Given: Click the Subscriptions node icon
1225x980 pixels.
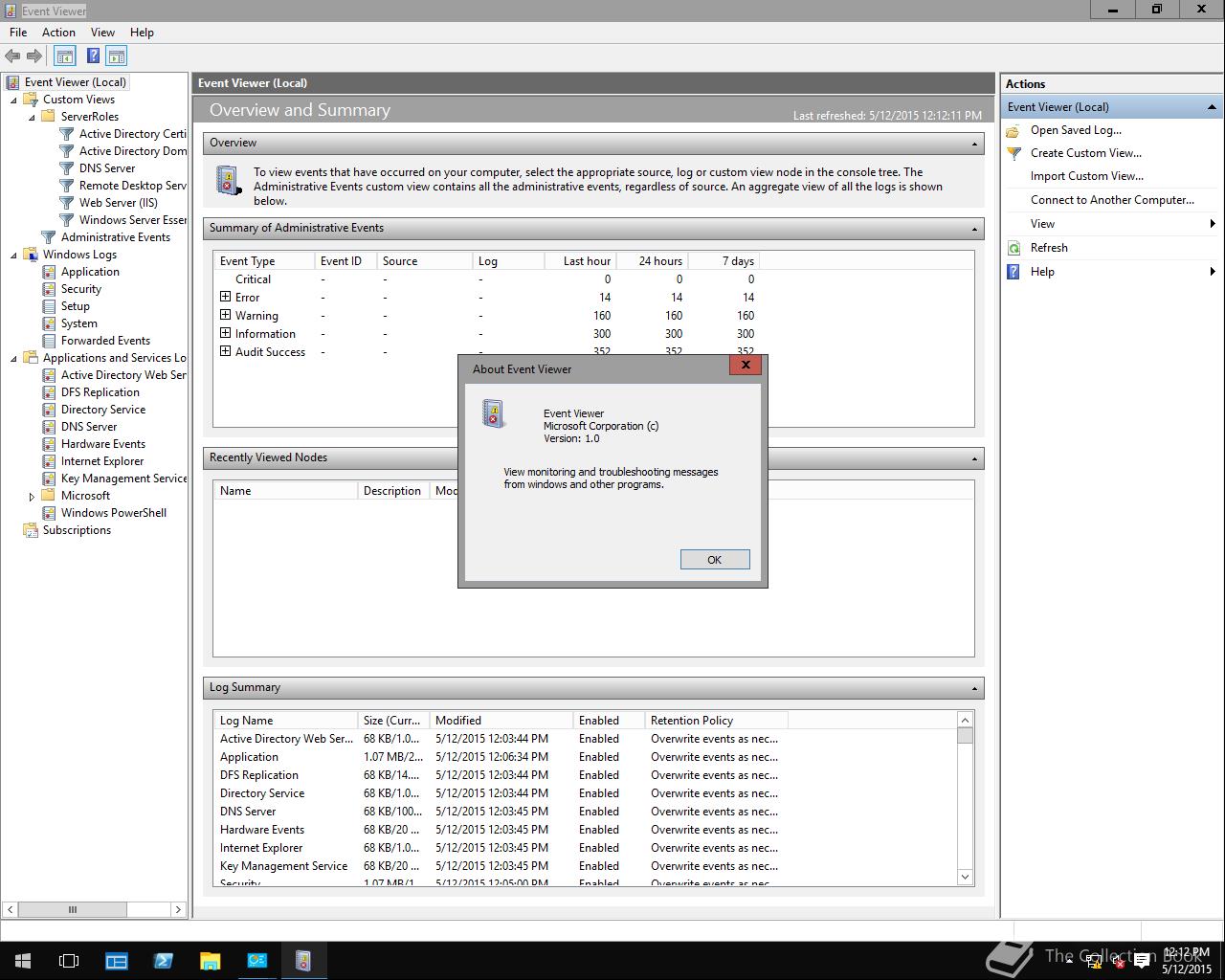Looking at the screenshot, I should pyautogui.click(x=31, y=530).
